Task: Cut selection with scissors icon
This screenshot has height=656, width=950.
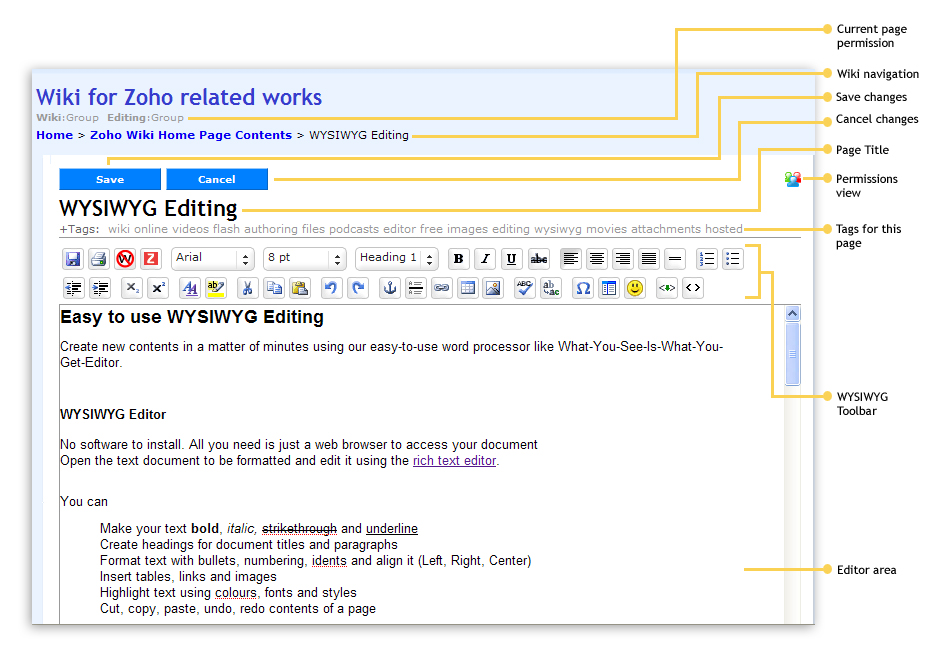Action: pos(247,288)
